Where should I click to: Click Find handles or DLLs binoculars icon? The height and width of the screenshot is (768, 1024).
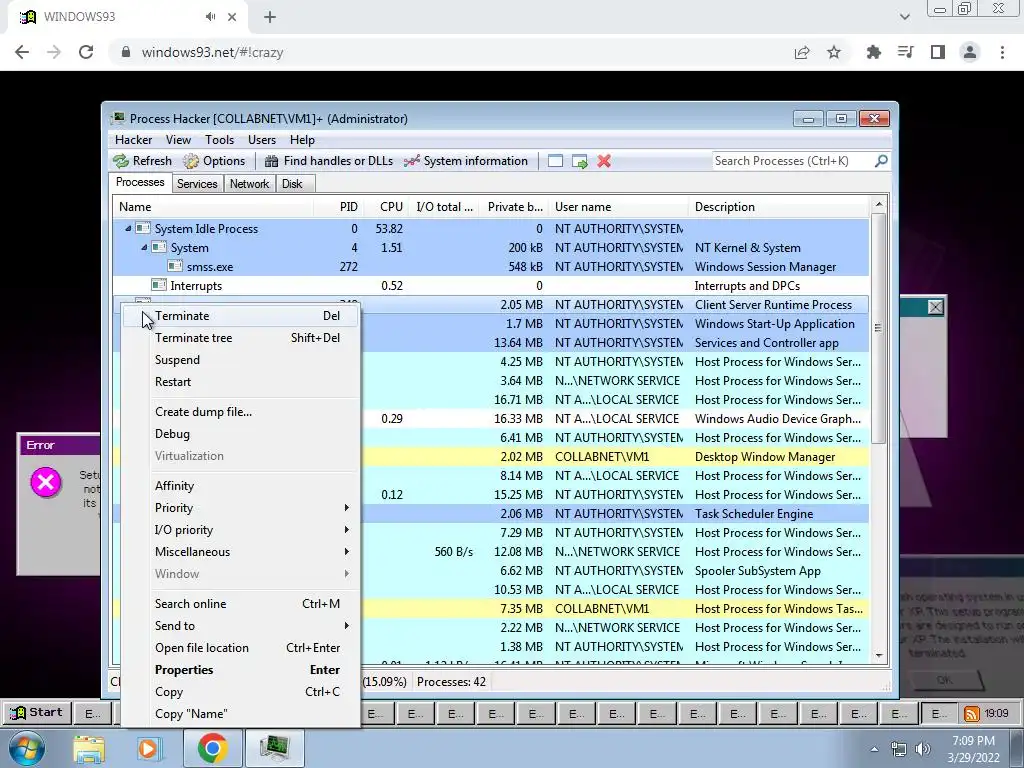click(272, 161)
